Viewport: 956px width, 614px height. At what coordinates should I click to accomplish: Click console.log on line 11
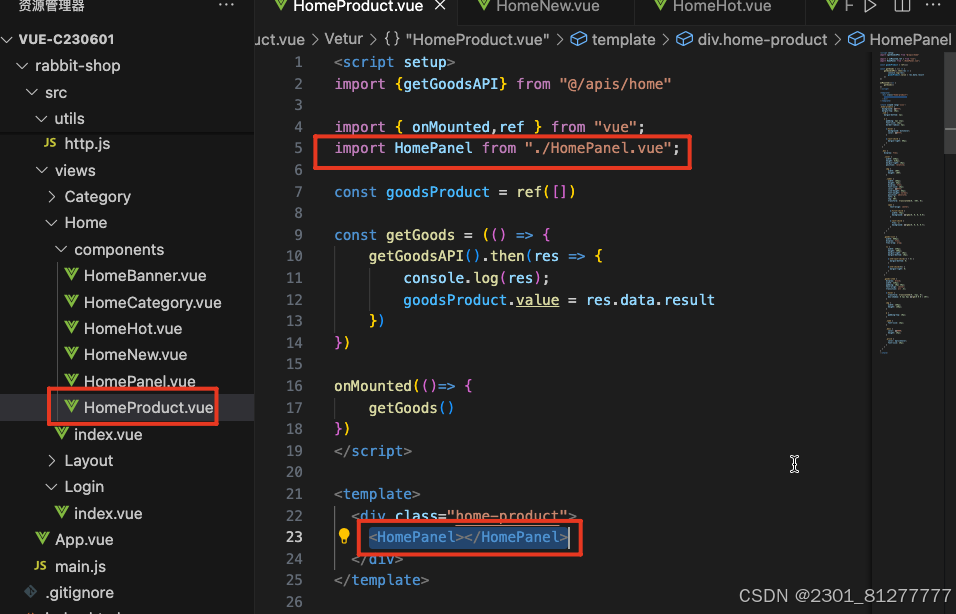tap(451, 278)
